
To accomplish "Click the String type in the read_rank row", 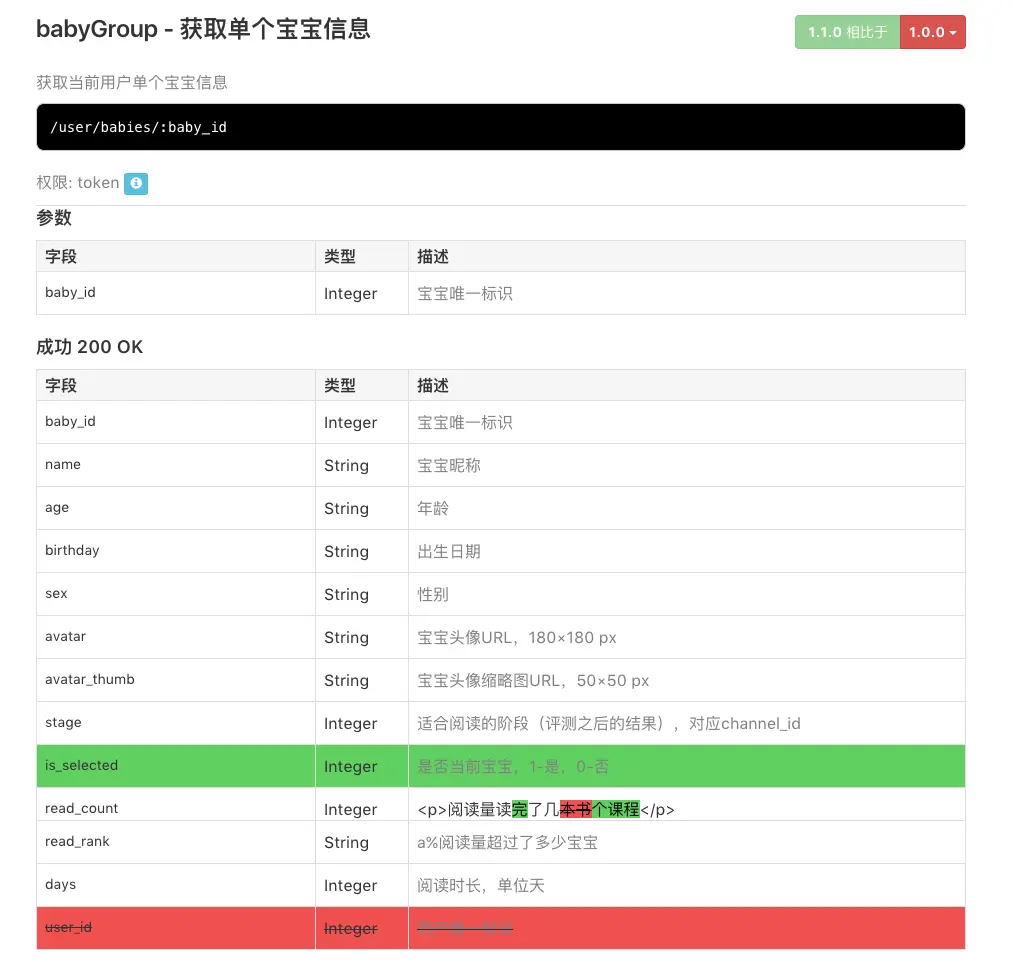I will 346,842.
